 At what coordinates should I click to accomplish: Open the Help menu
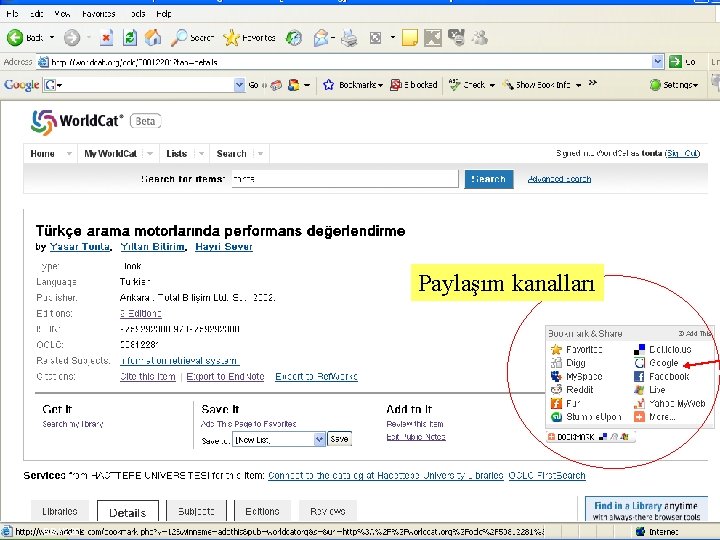(163, 14)
